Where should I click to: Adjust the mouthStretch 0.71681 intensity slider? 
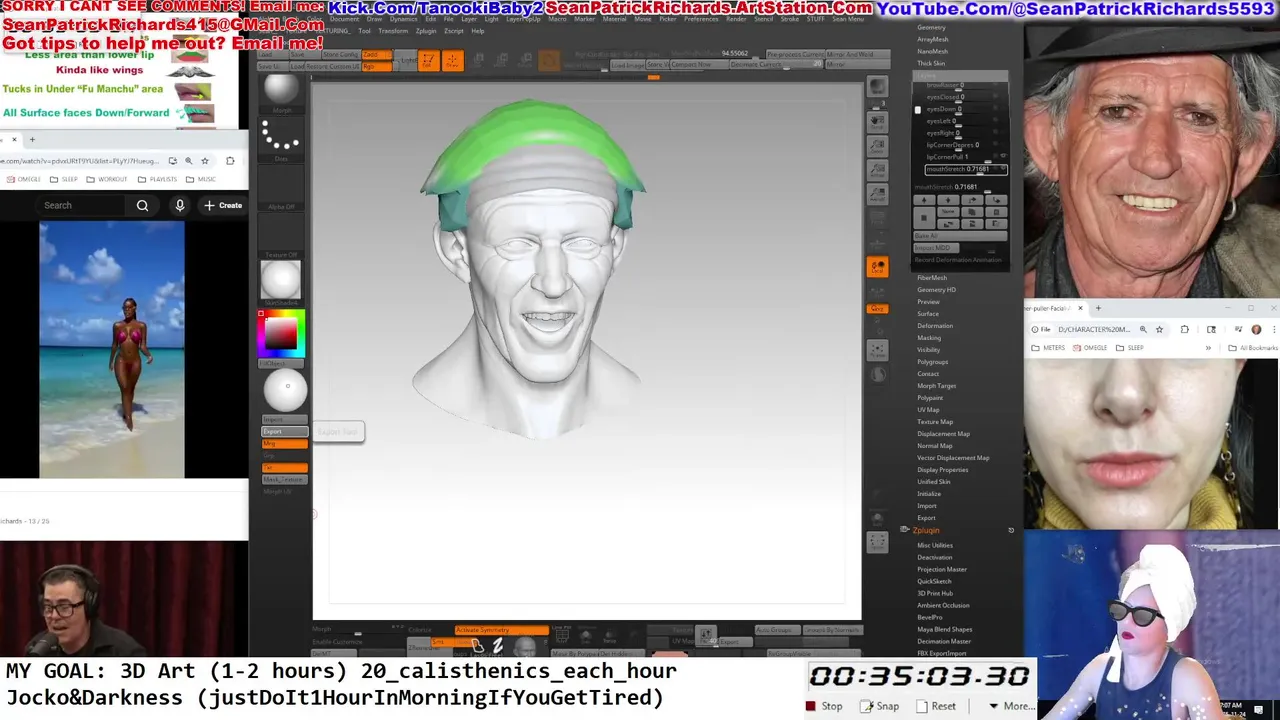pos(961,187)
